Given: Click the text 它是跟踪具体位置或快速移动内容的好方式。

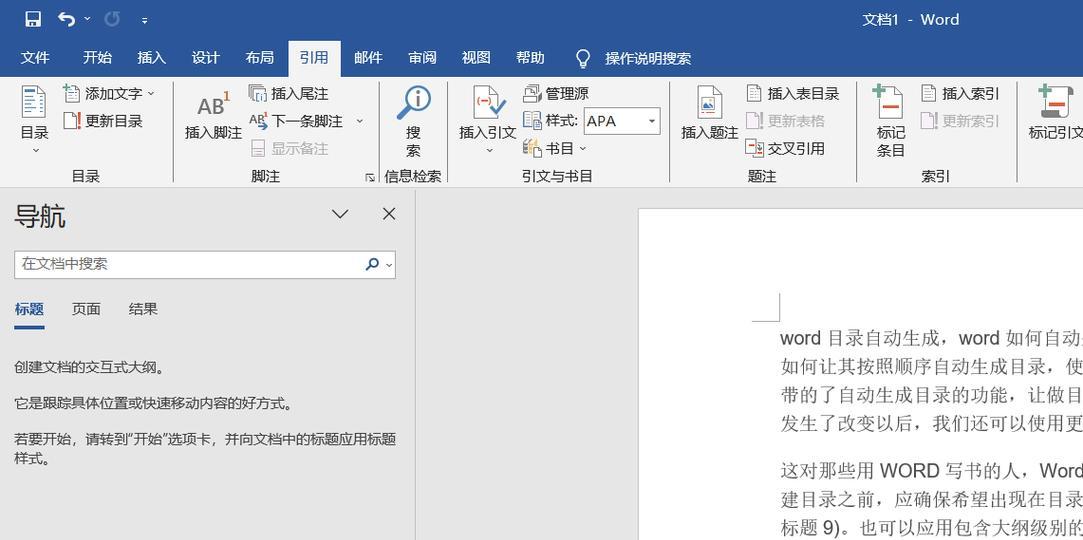Looking at the screenshot, I should 153,403.
